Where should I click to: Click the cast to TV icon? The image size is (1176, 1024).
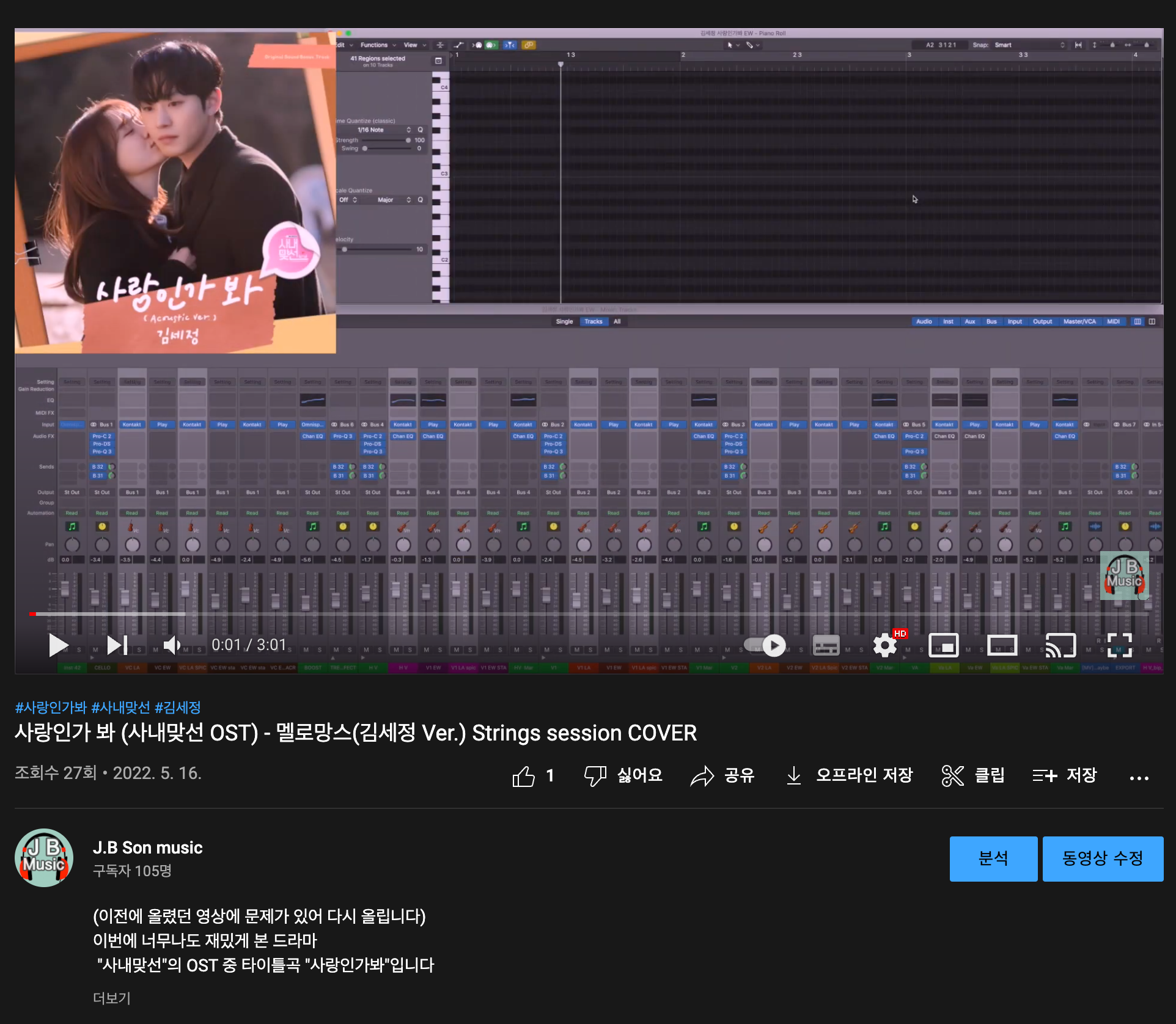(1060, 645)
